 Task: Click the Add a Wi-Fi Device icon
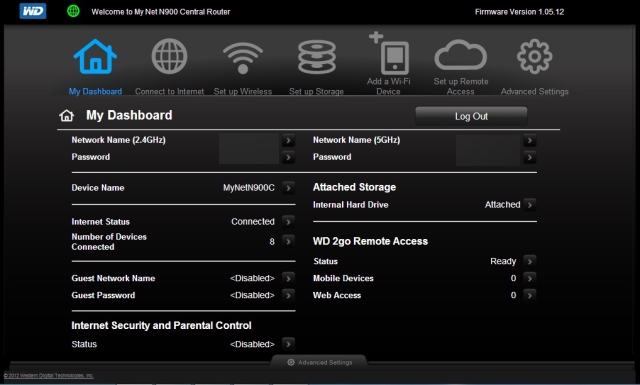(389, 53)
